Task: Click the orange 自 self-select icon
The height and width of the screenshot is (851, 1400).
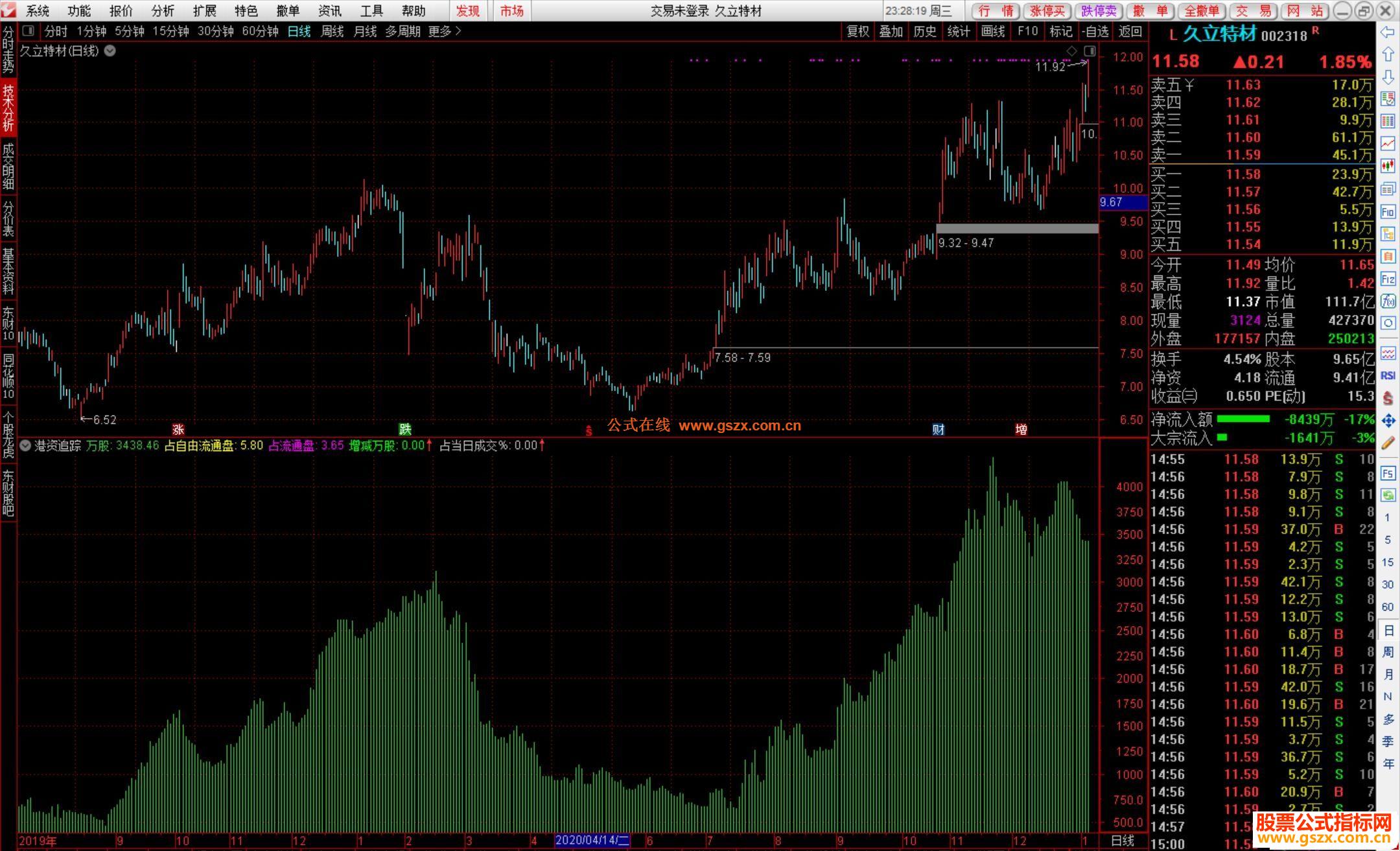Action: (1388, 256)
